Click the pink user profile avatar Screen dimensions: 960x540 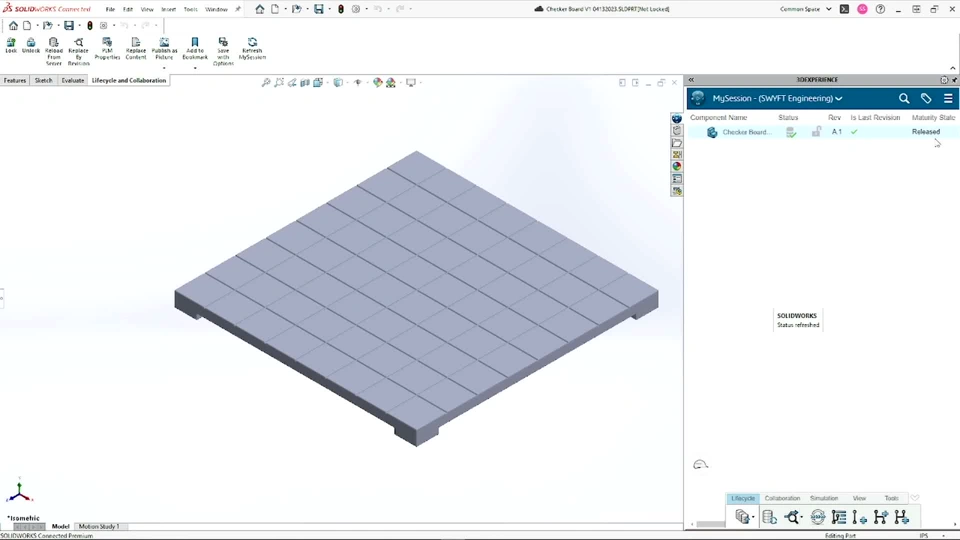tap(862, 9)
